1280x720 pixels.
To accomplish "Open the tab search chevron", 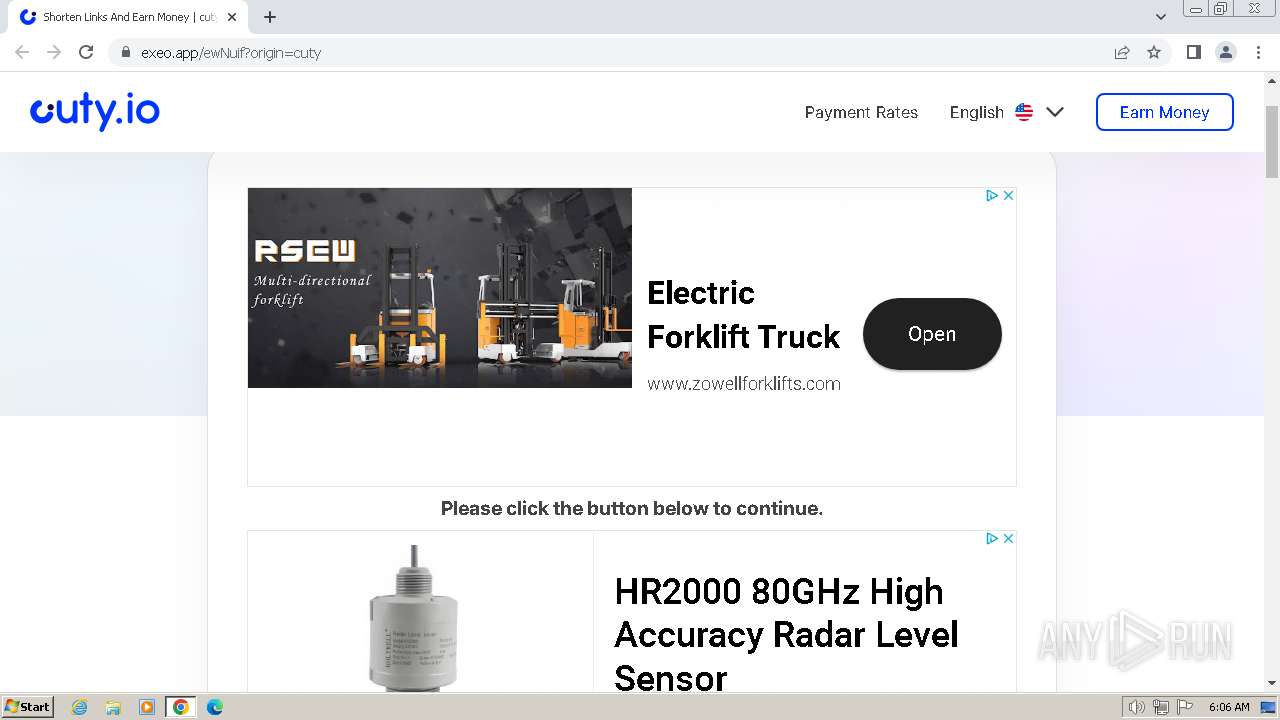I will pyautogui.click(x=1161, y=17).
